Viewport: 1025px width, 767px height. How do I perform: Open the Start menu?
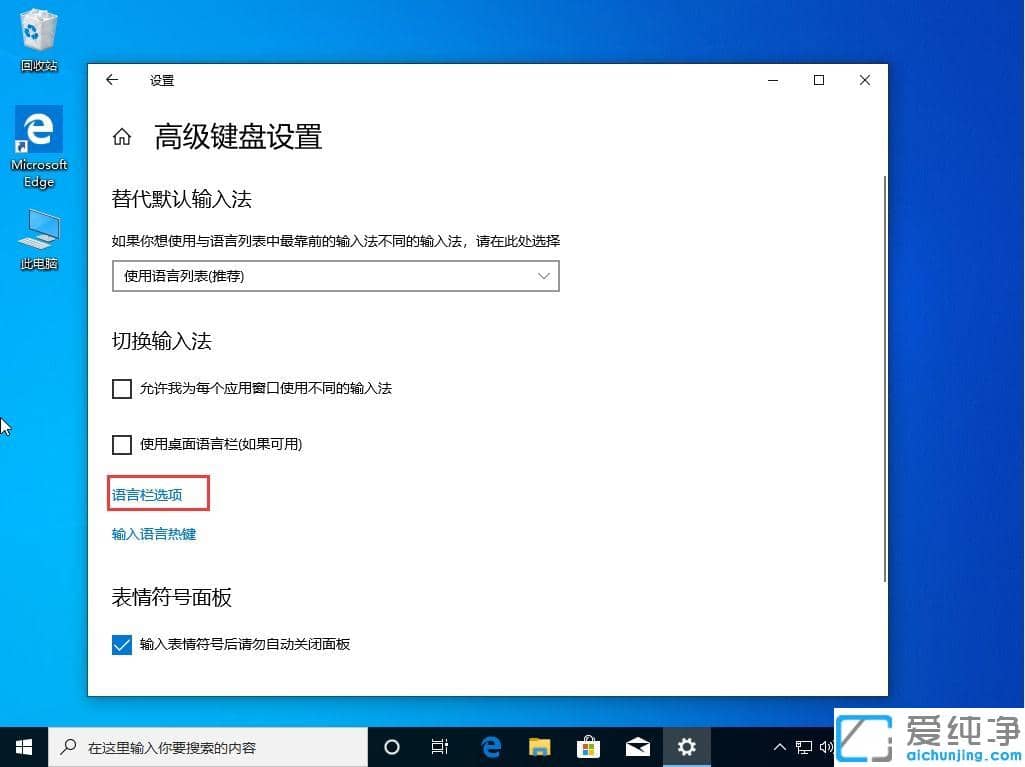coord(23,747)
